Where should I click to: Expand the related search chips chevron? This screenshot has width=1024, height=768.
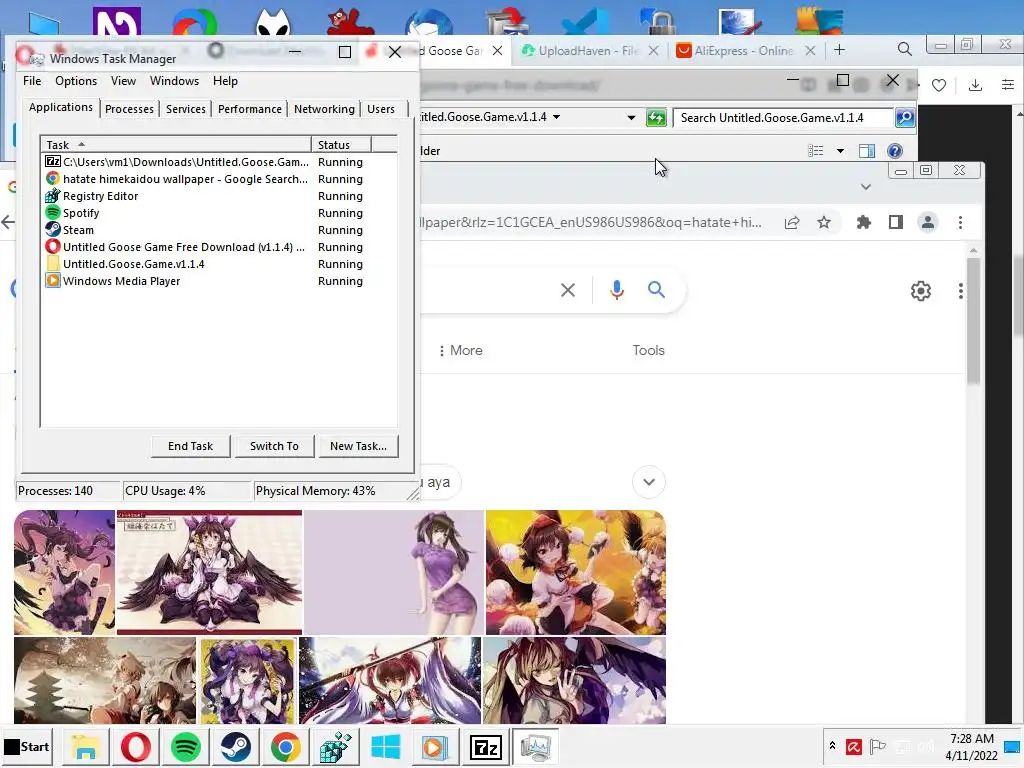click(x=648, y=482)
